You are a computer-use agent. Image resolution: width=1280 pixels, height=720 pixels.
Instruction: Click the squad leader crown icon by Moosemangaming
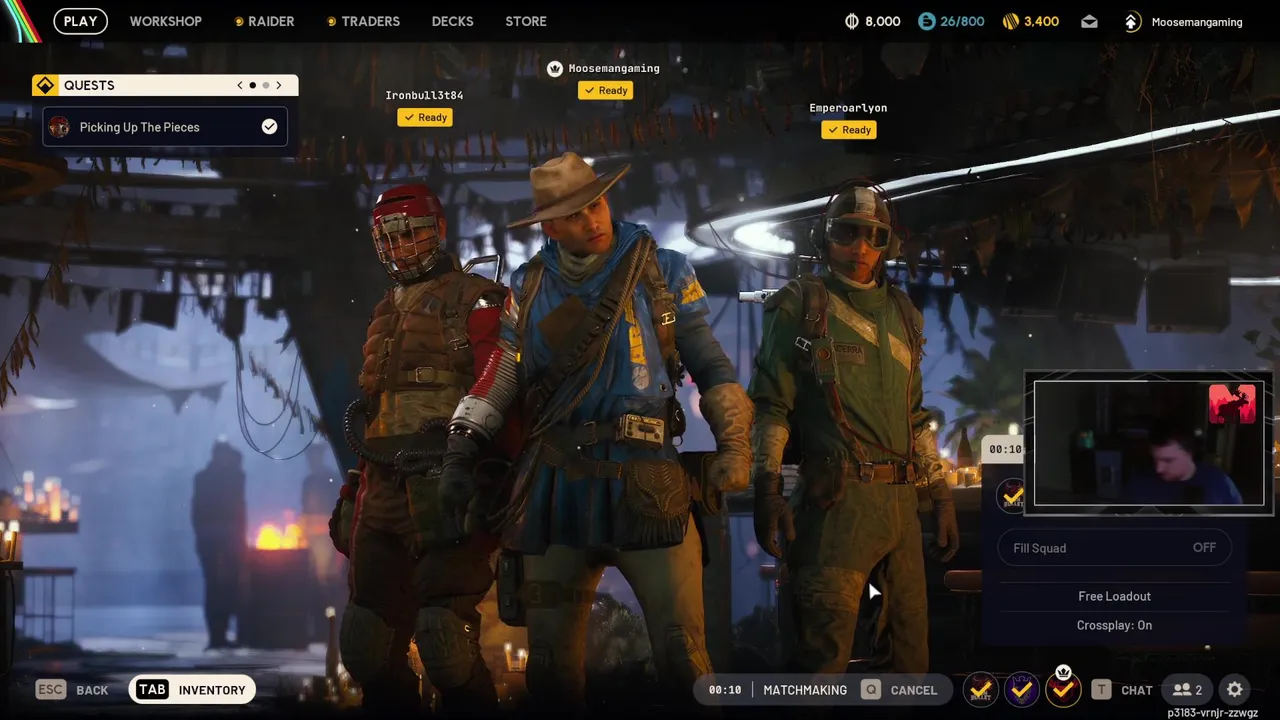click(555, 68)
